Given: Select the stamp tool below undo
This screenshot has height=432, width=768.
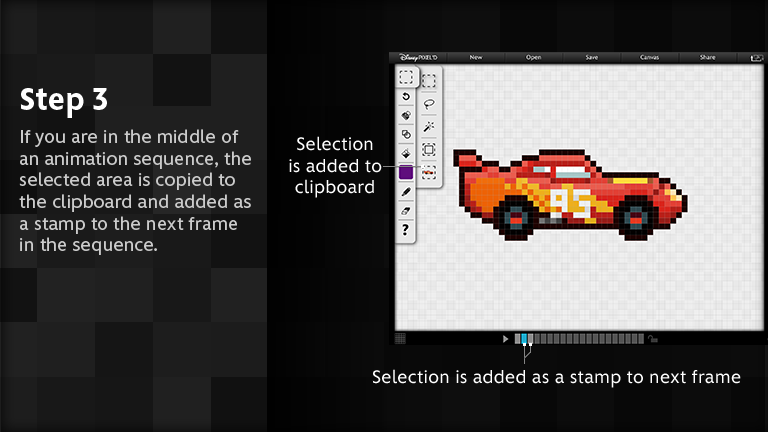Looking at the screenshot, I should tap(406, 116).
